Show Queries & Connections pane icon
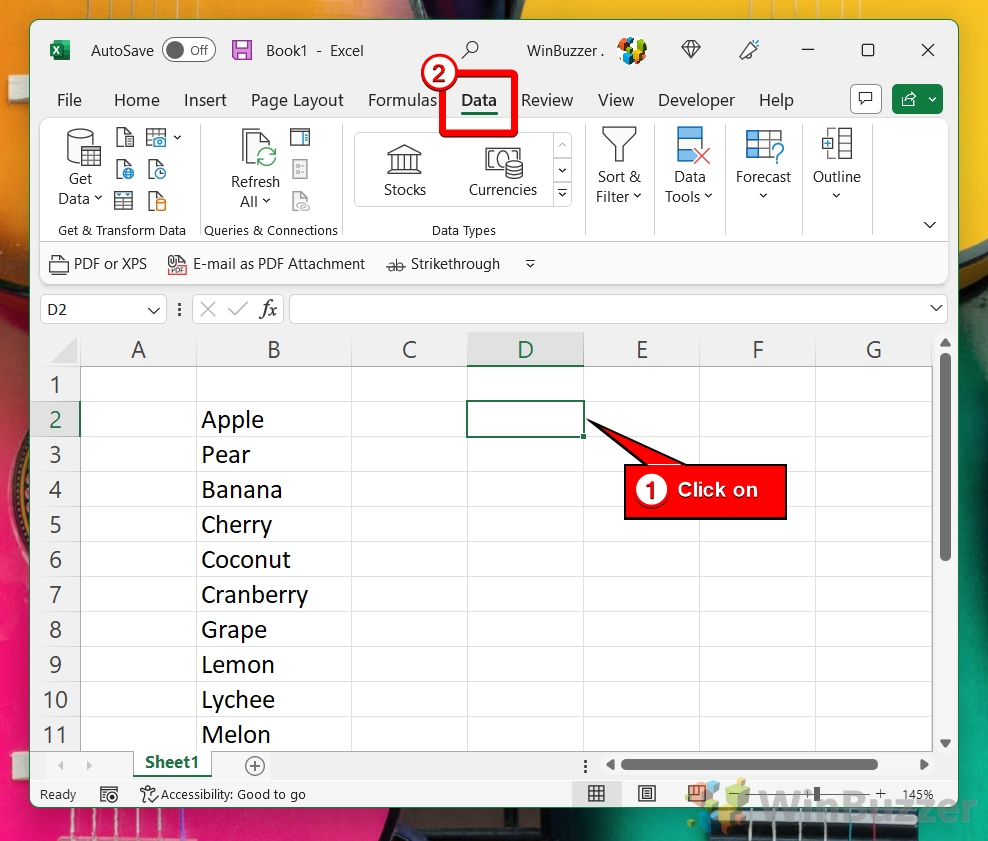 (300, 137)
